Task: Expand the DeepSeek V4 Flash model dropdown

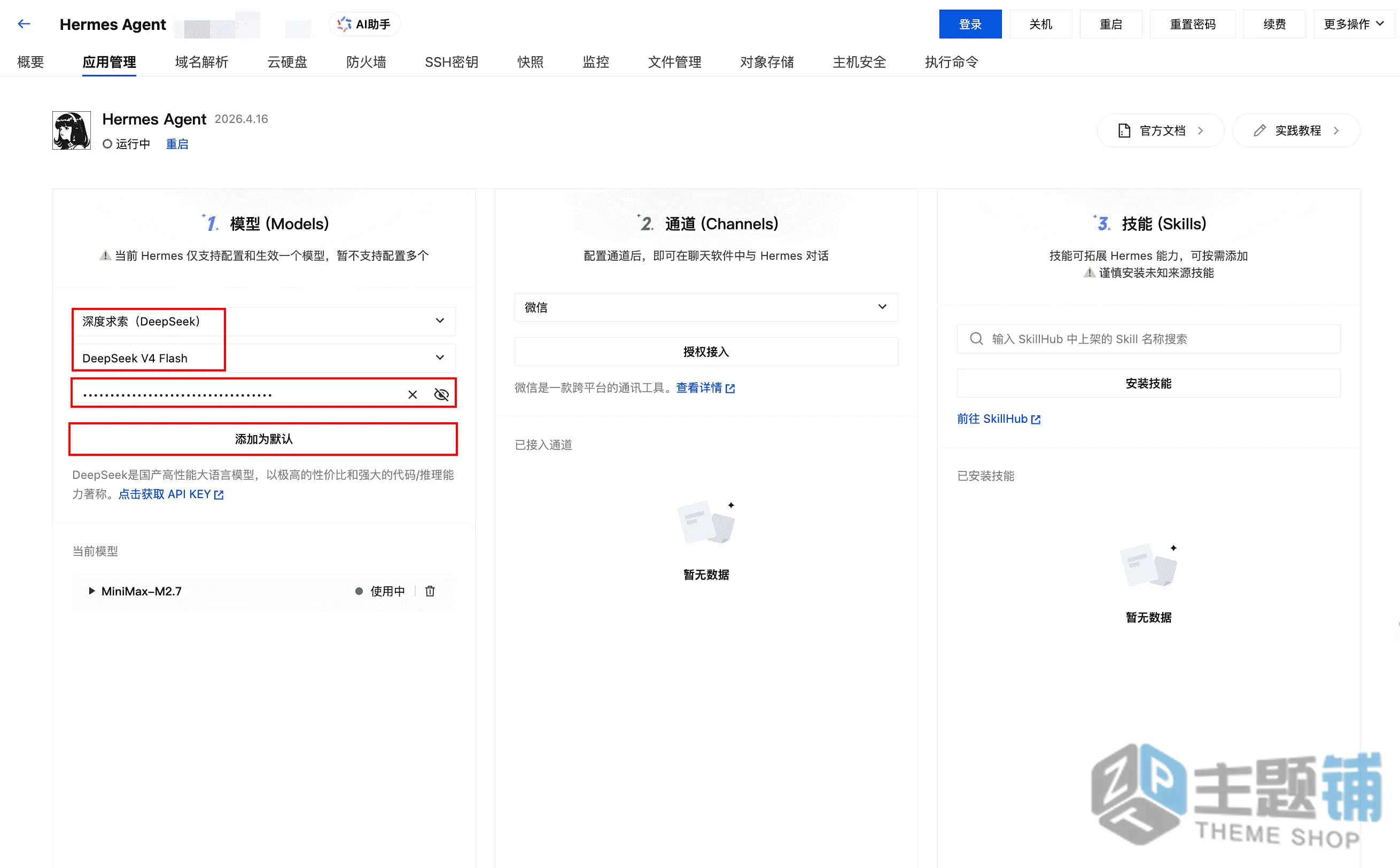Action: [263, 358]
